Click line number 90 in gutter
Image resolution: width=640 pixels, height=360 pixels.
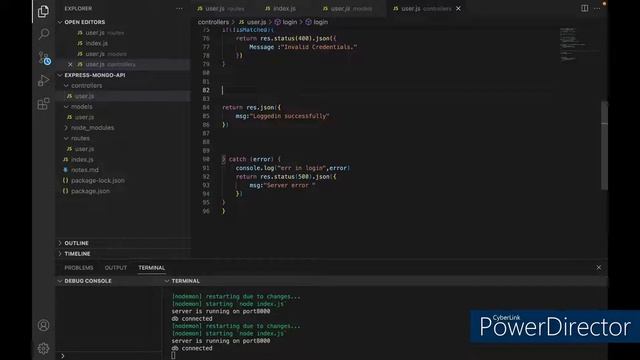pos(206,159)
